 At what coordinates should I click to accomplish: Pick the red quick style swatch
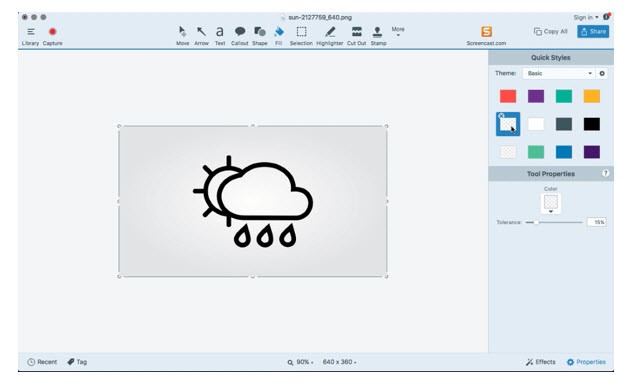508,96
